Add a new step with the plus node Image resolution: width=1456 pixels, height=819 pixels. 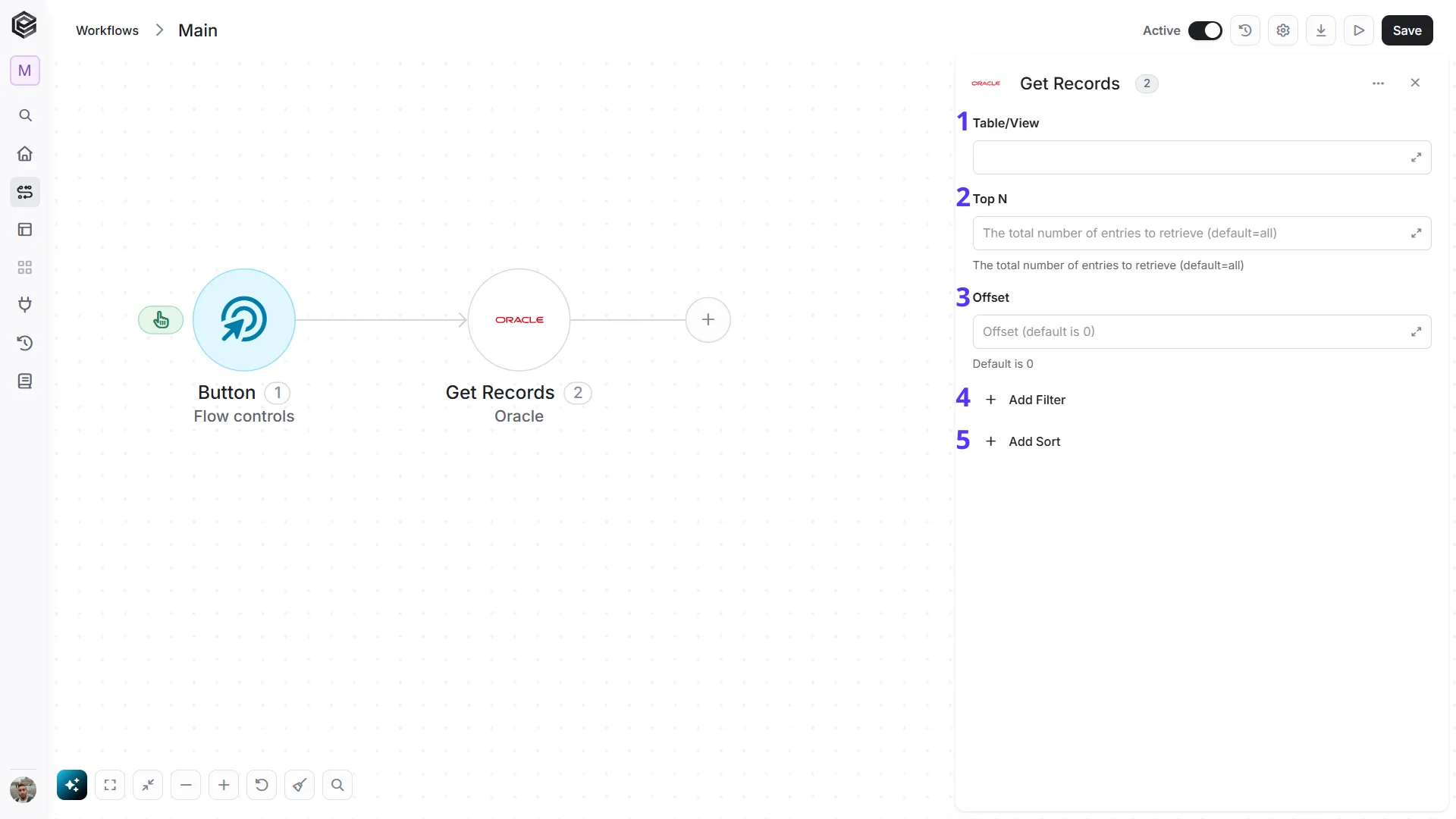(708, 320)
